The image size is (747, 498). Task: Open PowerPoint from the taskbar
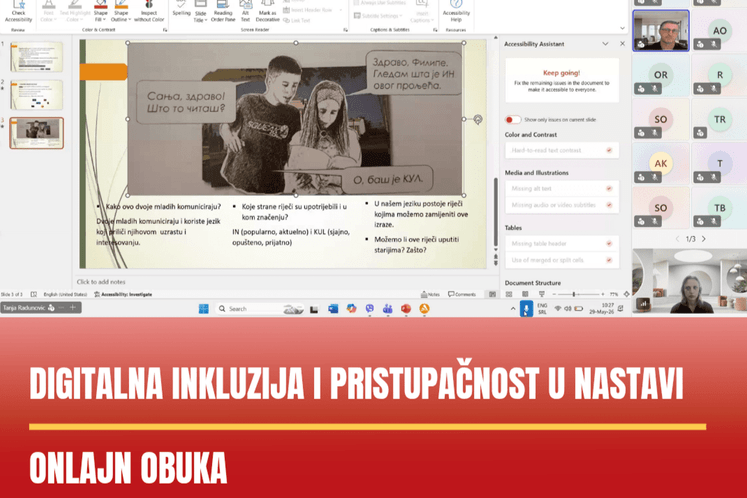tap(406, 309)
